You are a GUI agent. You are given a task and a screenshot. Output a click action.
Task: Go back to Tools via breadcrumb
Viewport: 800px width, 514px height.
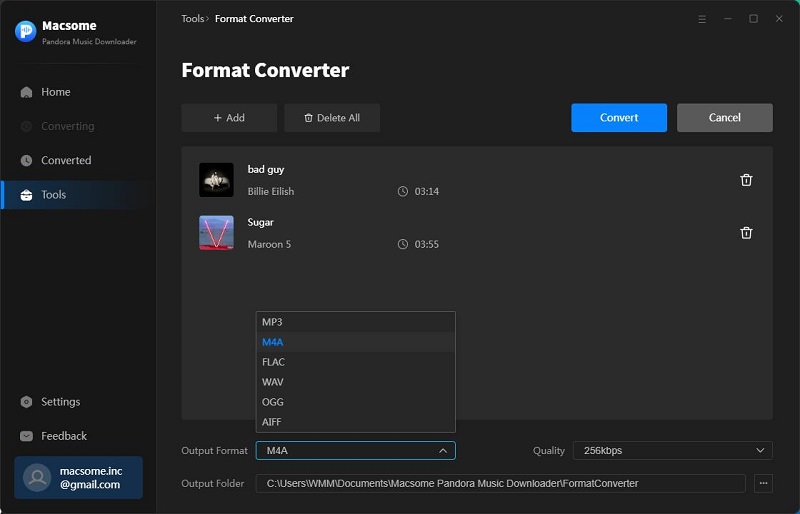click(192, 19)
